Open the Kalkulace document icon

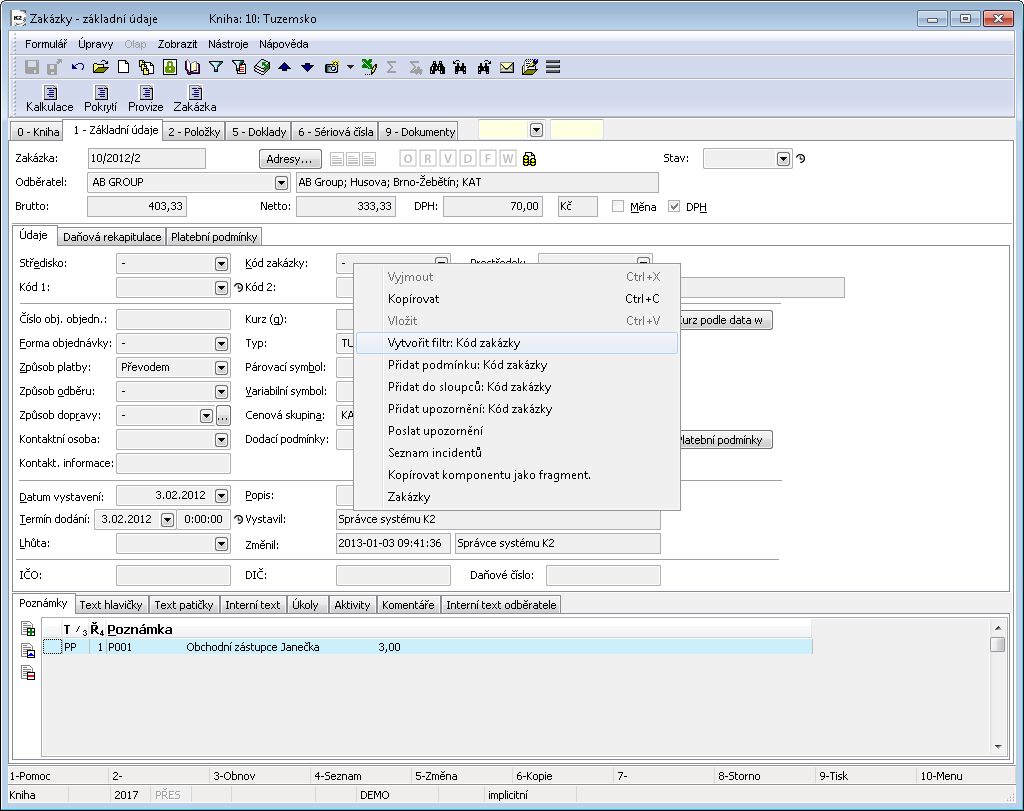coord(49,93)
